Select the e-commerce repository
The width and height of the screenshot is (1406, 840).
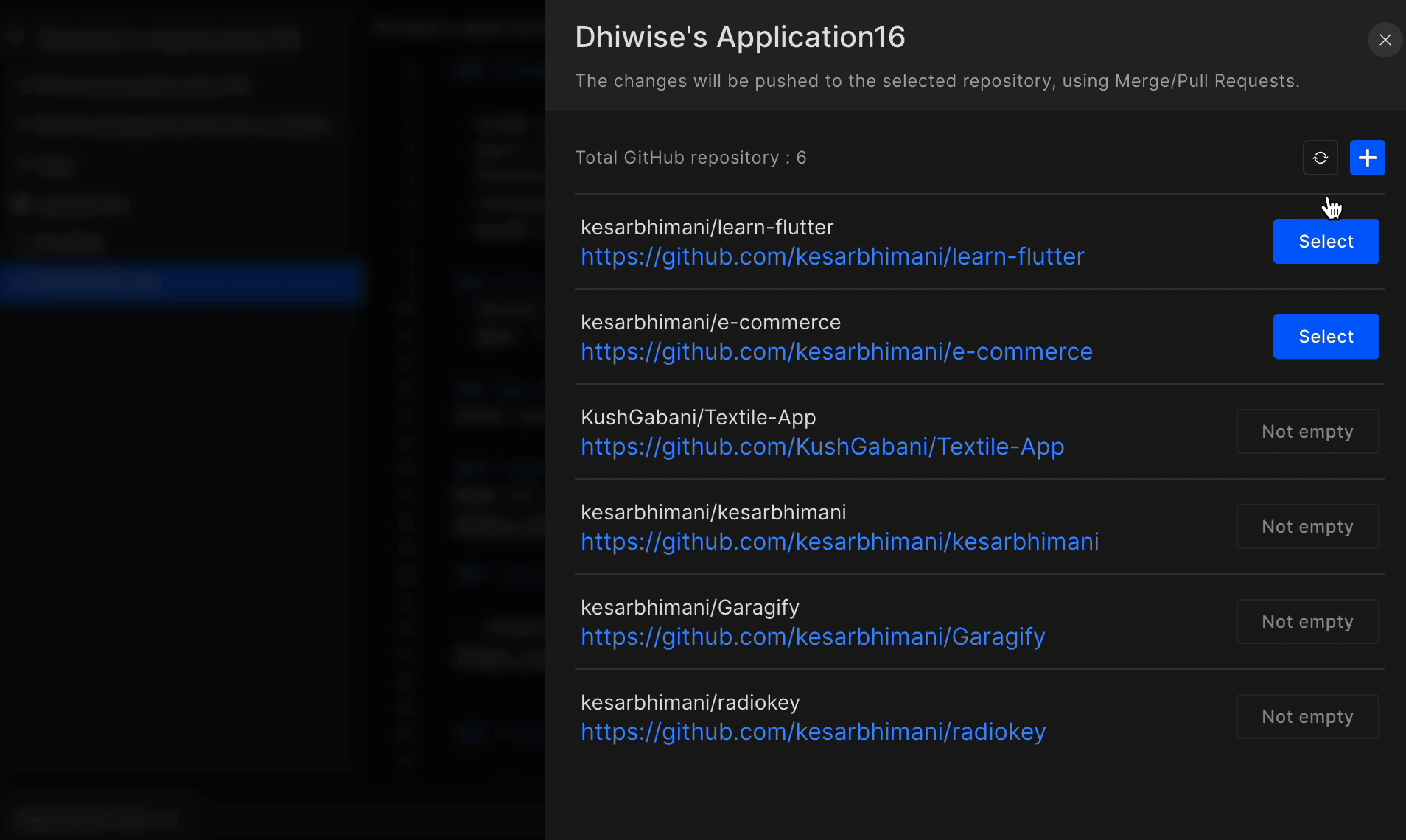point(1326,336)
